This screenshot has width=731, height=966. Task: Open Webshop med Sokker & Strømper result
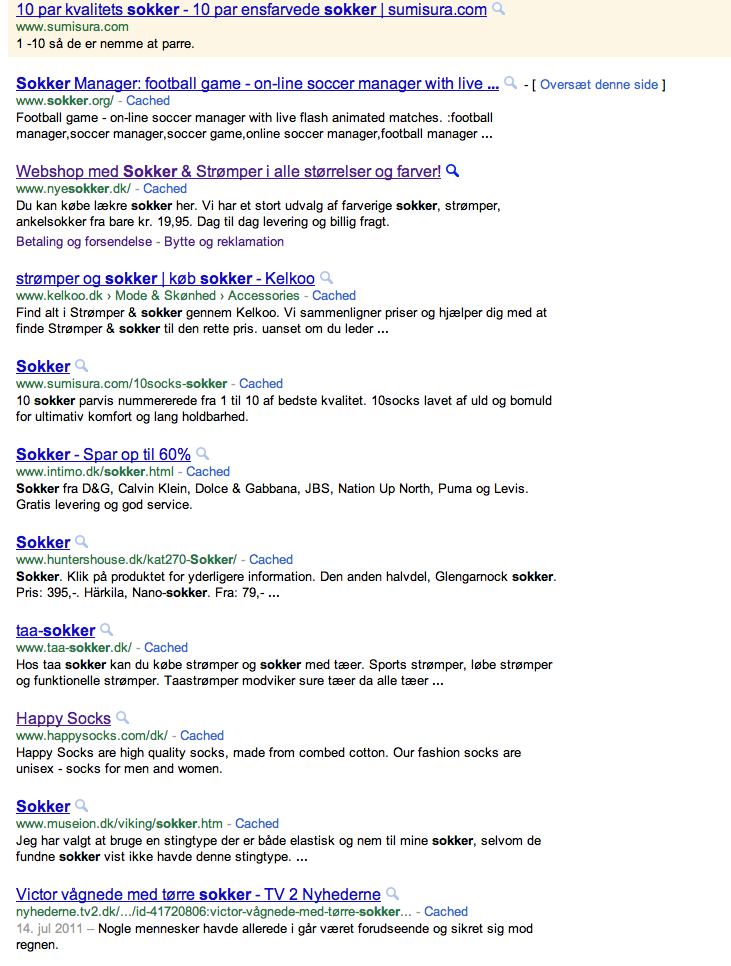(x=228, y=172)
